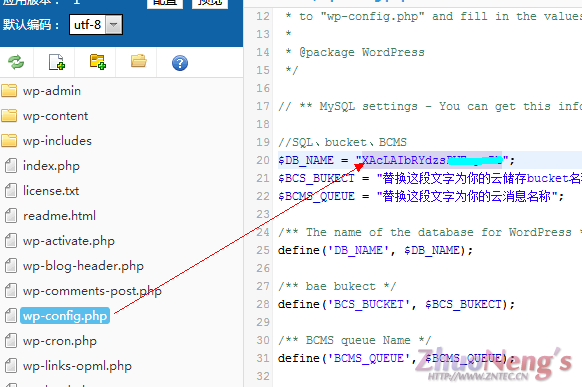Select index.php in the file list
Viewport: 582px width, 387px height.
(x=51, y=166)
